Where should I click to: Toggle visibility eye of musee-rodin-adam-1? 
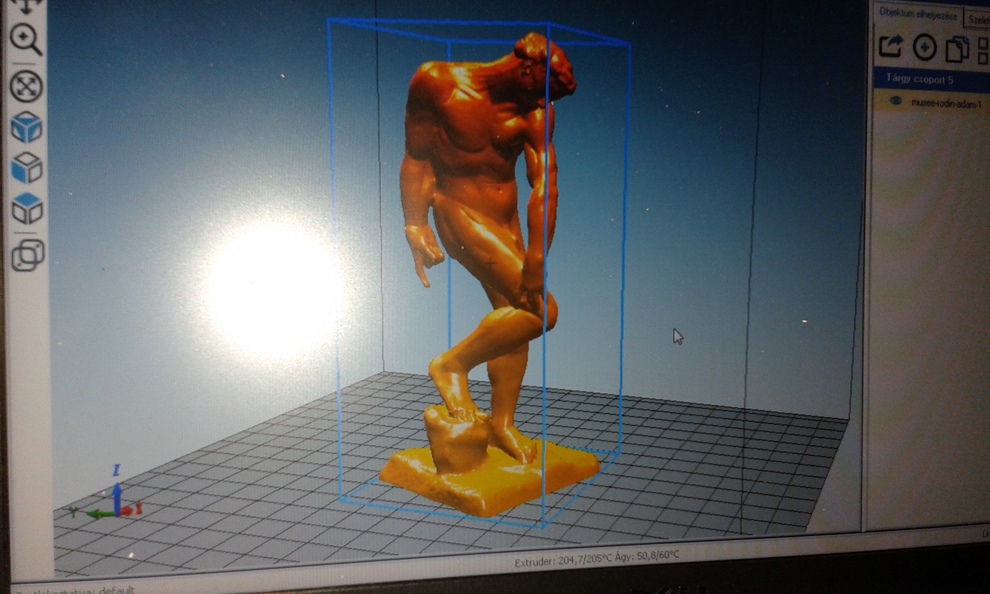[895, 101]
